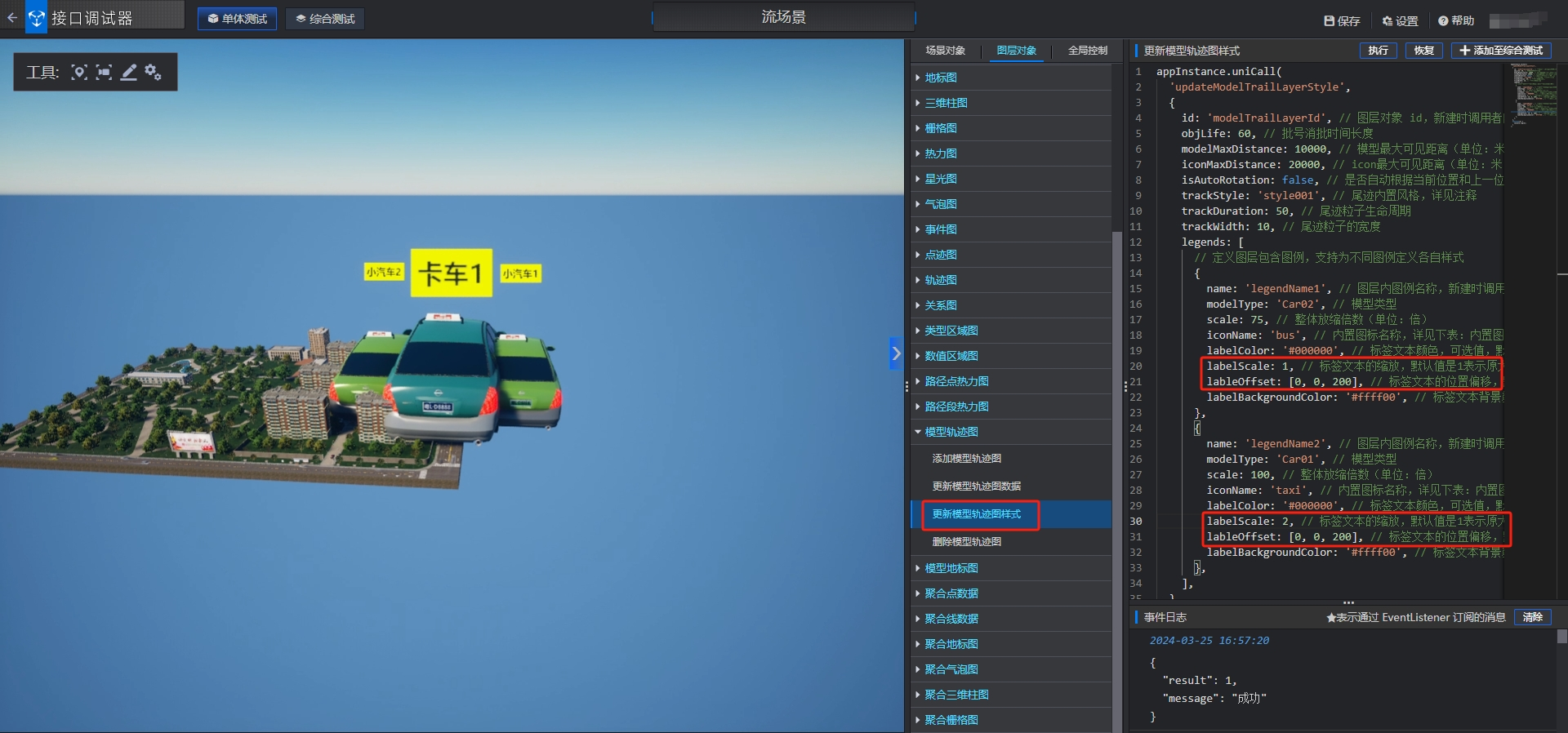Open 帮助 help in the top bar

[x=1456, y=20]
